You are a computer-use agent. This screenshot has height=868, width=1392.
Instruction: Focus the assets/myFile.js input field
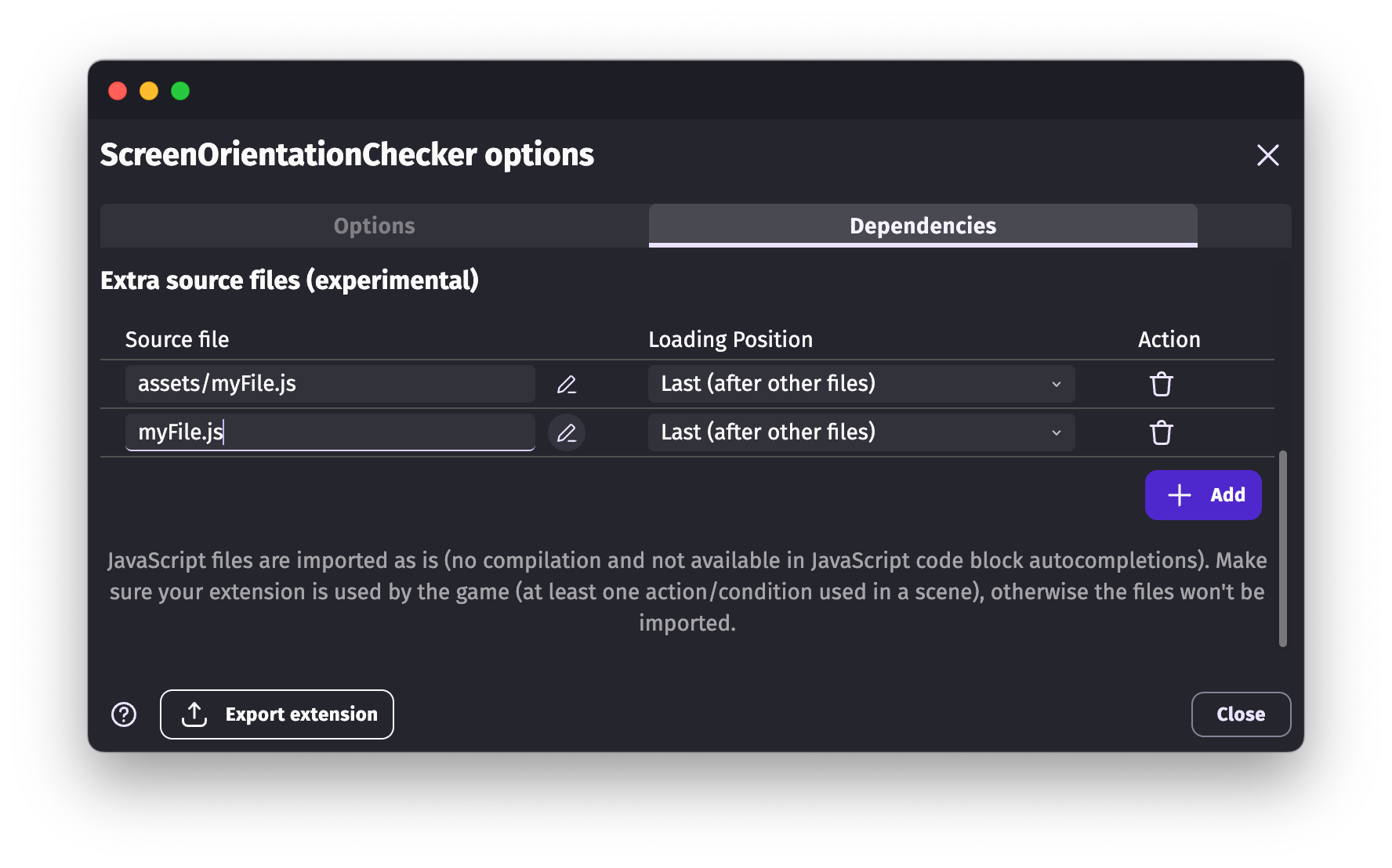point(329,384)
